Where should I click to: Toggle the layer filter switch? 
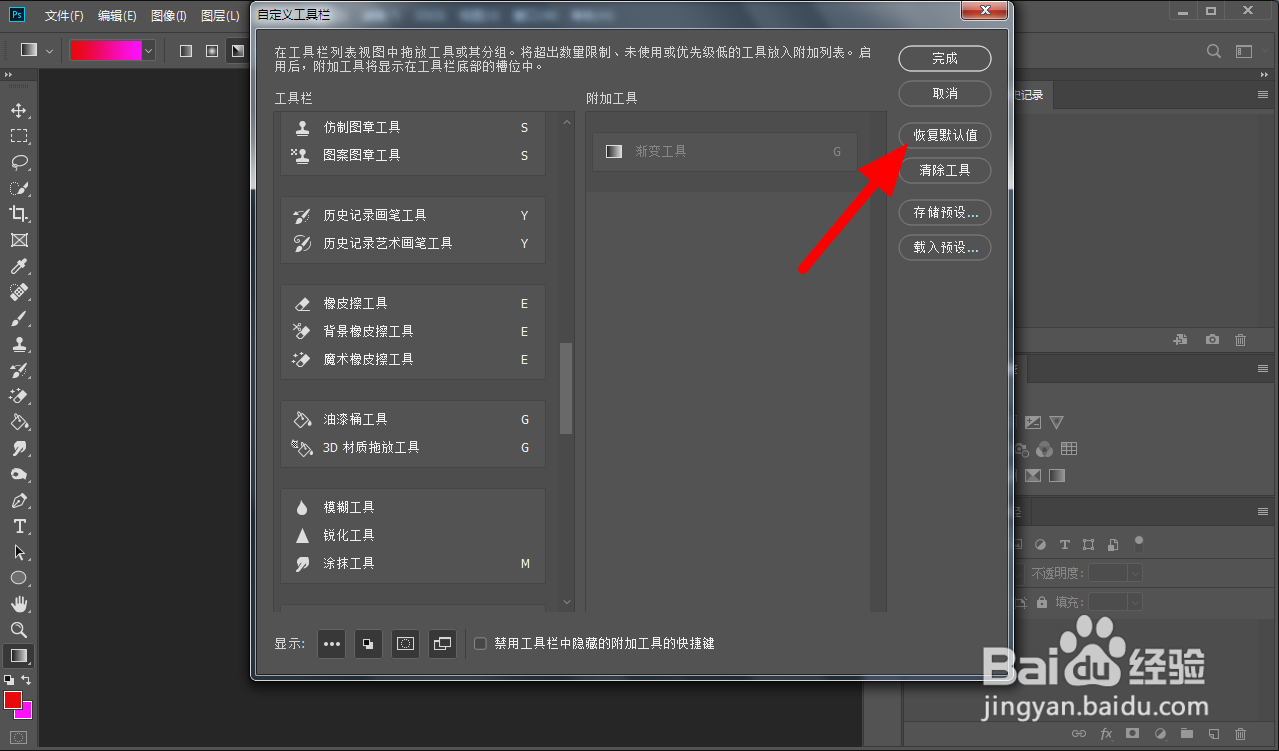[1138, 543]
